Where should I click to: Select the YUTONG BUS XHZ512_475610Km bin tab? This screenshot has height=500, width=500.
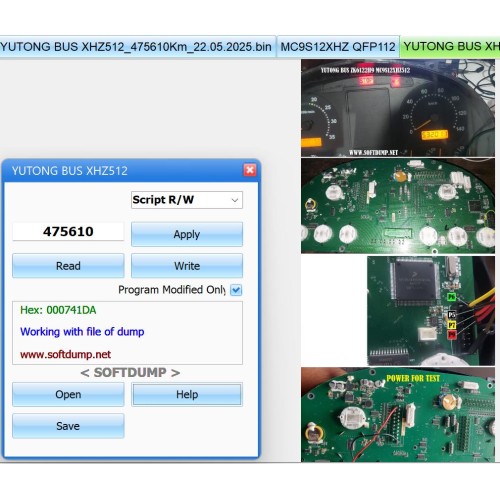(x=137, y=47)
